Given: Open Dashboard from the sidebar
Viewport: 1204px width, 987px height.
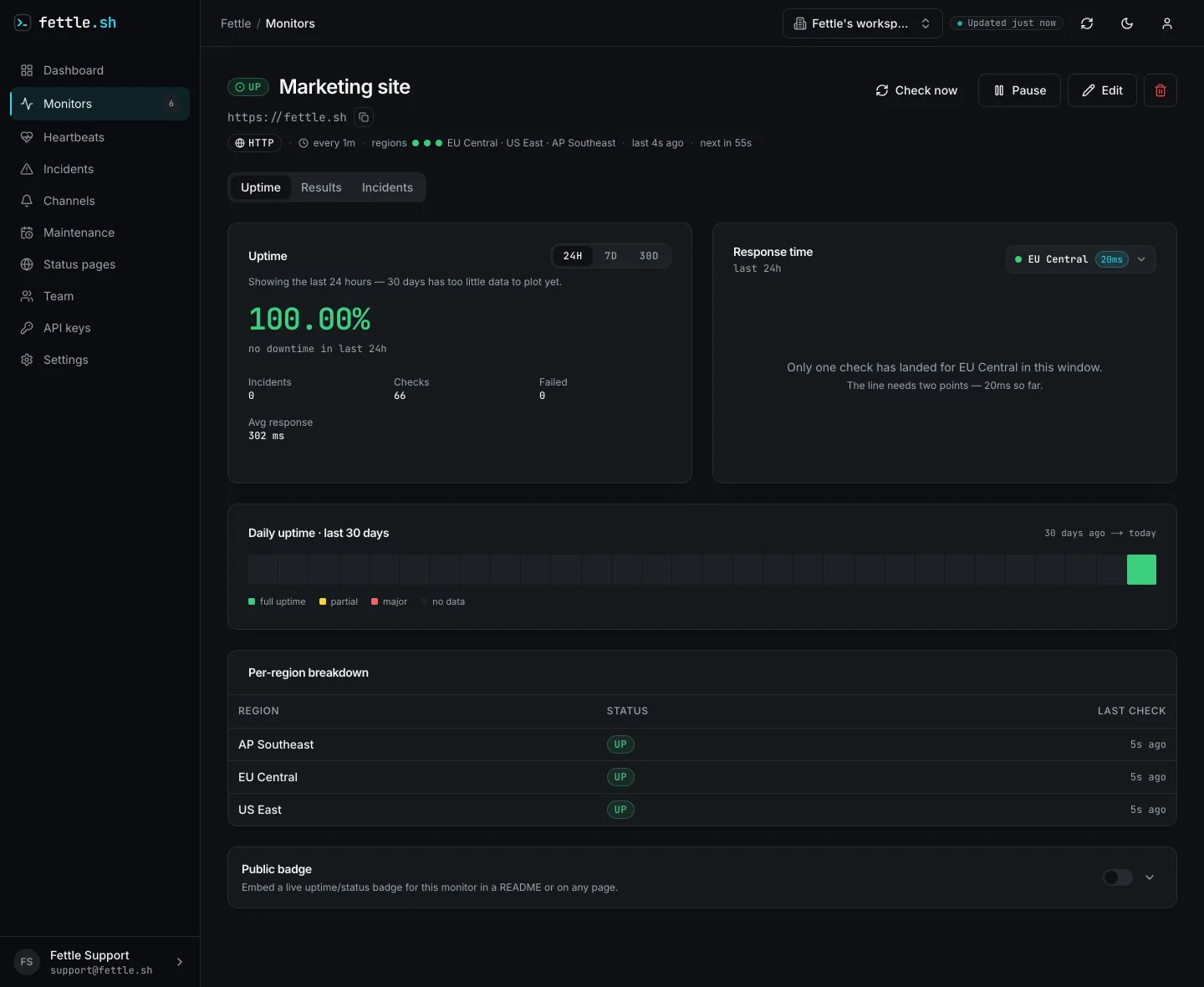Looking at the screenshot, I should pos(99,70).
